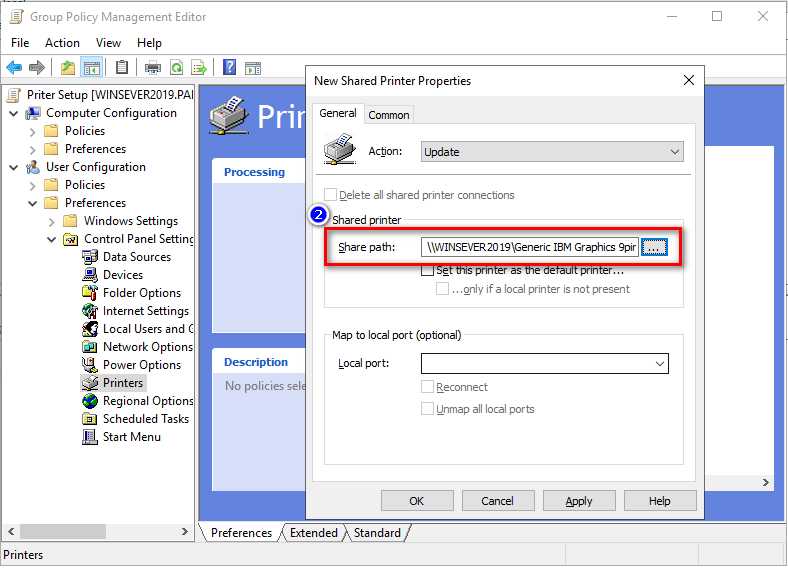Check only if a local printer not present

[442, 290]
